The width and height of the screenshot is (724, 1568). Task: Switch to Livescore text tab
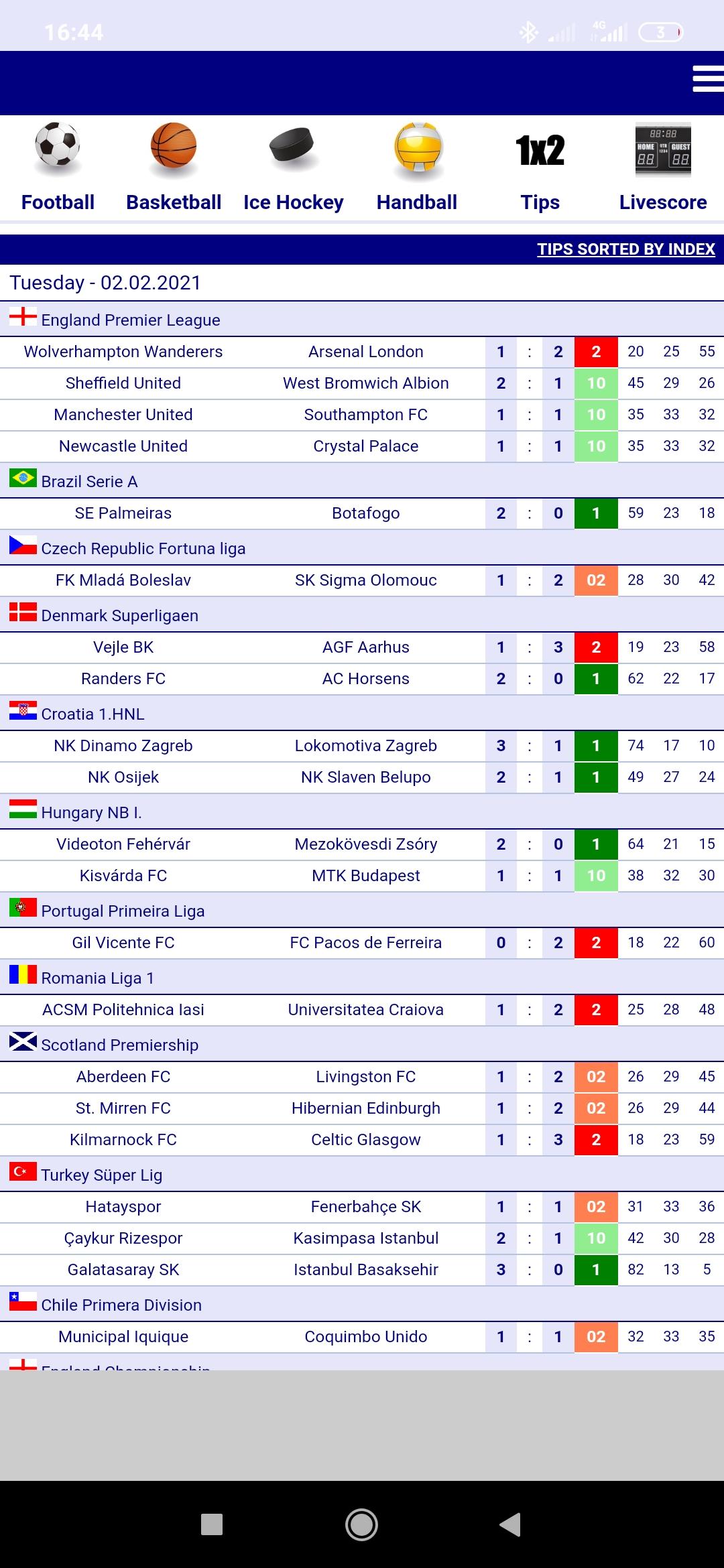point(662,202)
